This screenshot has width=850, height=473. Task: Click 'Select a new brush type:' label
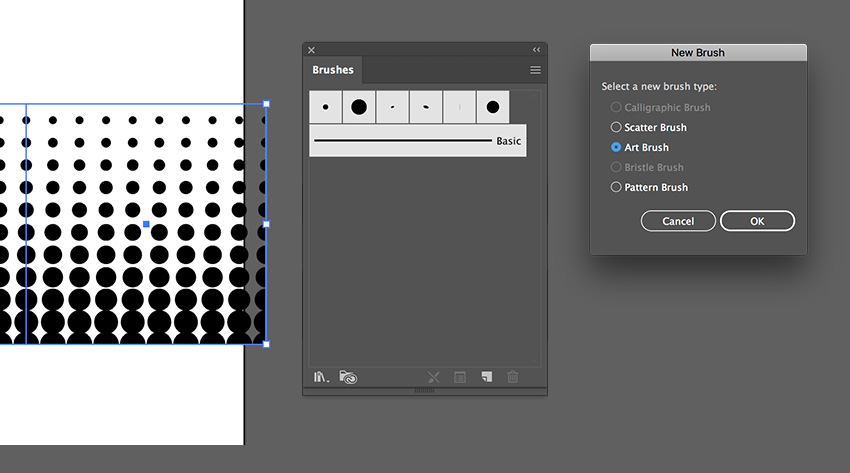point(659,87)
